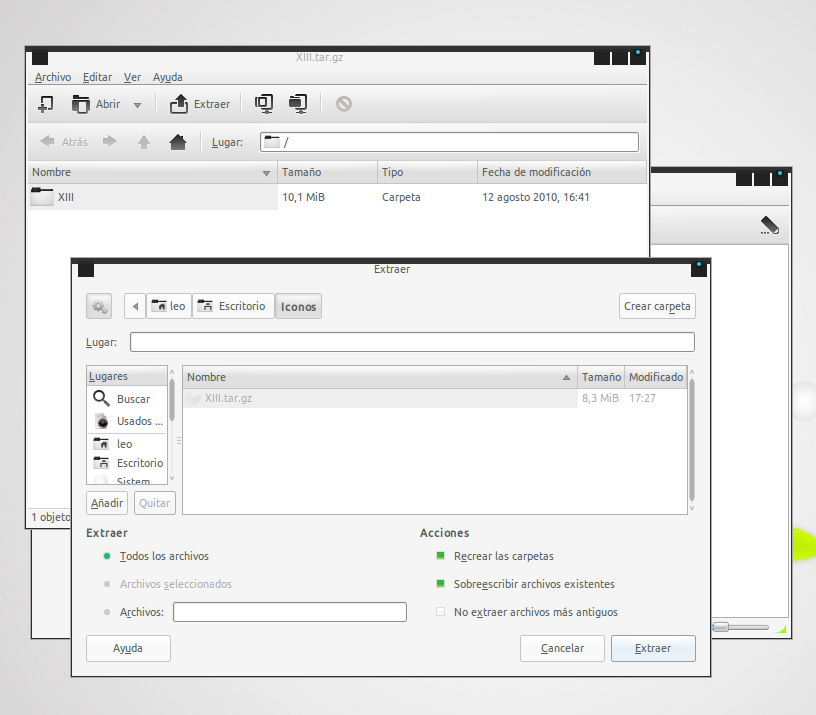Select Buscar in Lugares sidebar
This screenshot has width=816, height=715.
tap(128, 399)
